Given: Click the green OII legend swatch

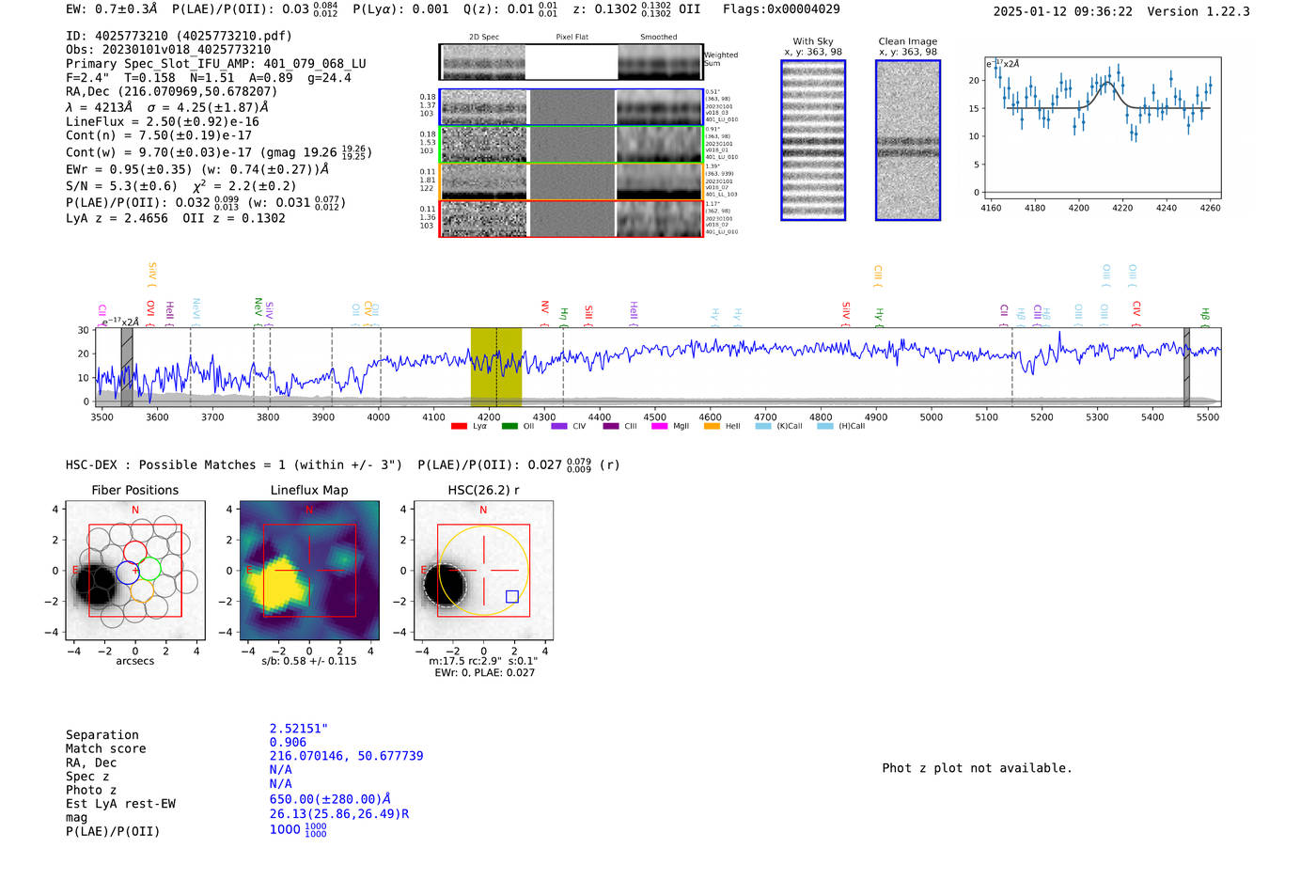Looking at the screenshot, I should coord(509,427).
